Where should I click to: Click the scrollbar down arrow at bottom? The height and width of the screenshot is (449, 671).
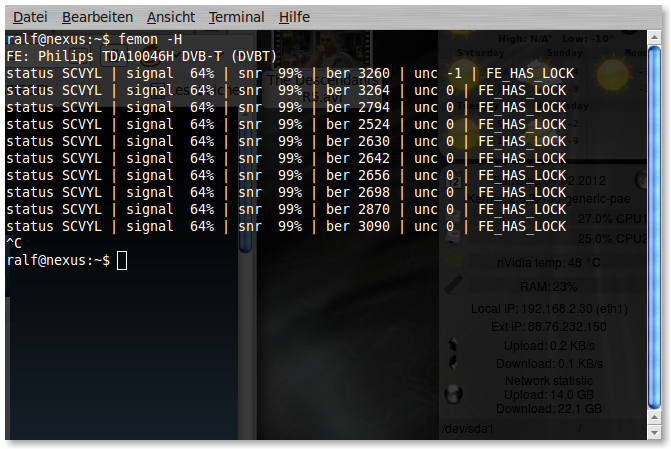654,433
